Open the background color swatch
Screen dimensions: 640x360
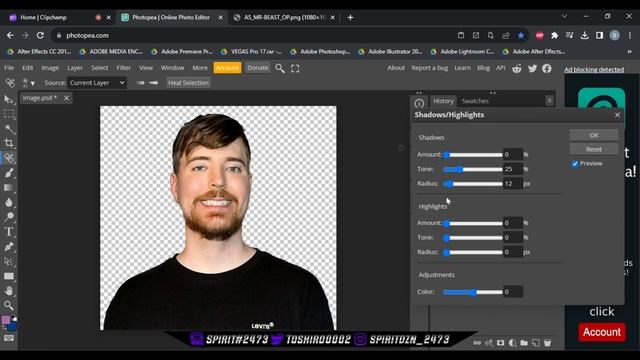point(12,326)
